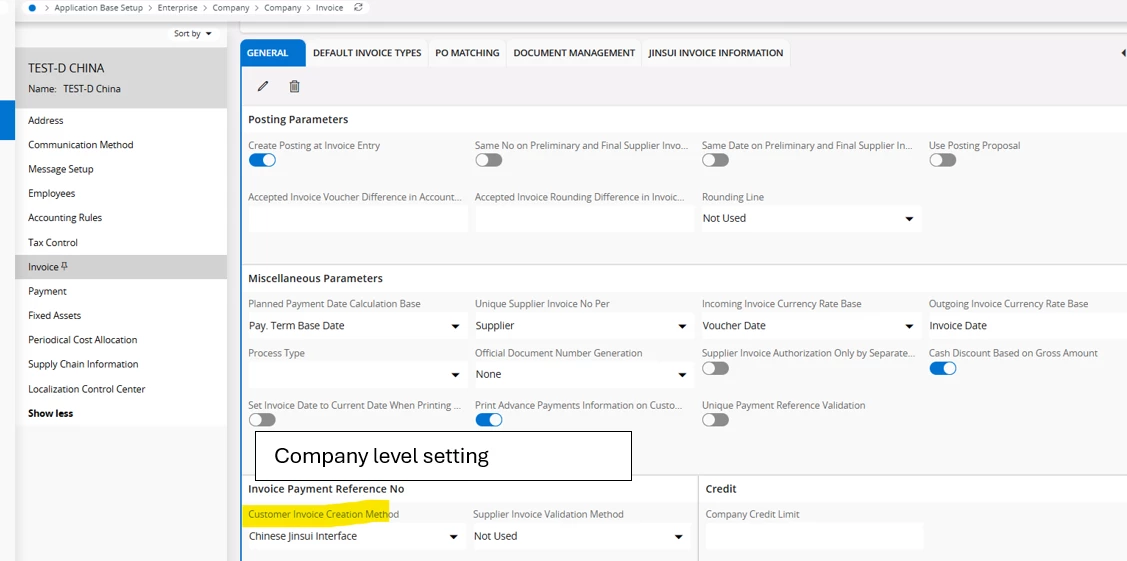Click the blue home dot icon
This screenshot has width=1127, height=561.
point(32,7)
